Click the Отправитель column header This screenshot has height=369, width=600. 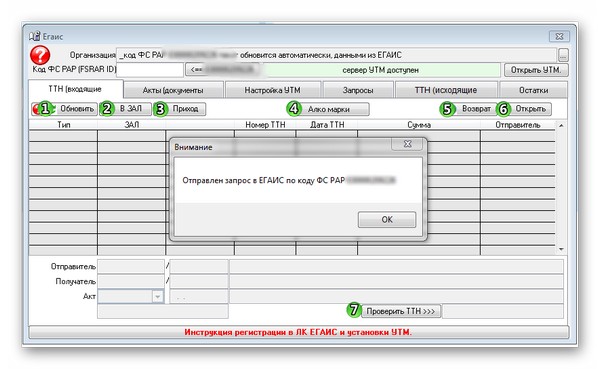pyautogui.click(x=518, y=125)
